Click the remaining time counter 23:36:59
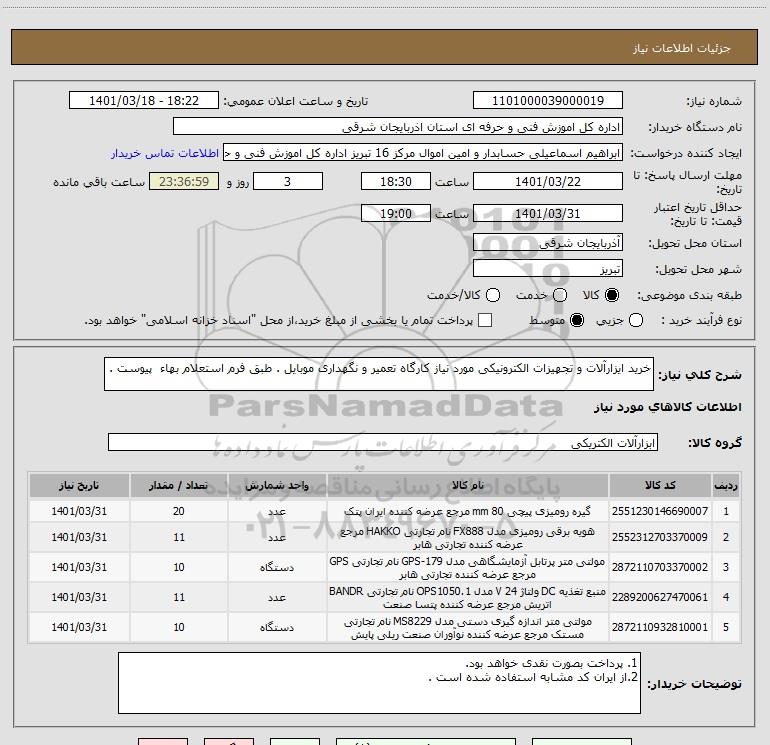The width and height of the screenshot is (770, 745). tap(184, 181)
